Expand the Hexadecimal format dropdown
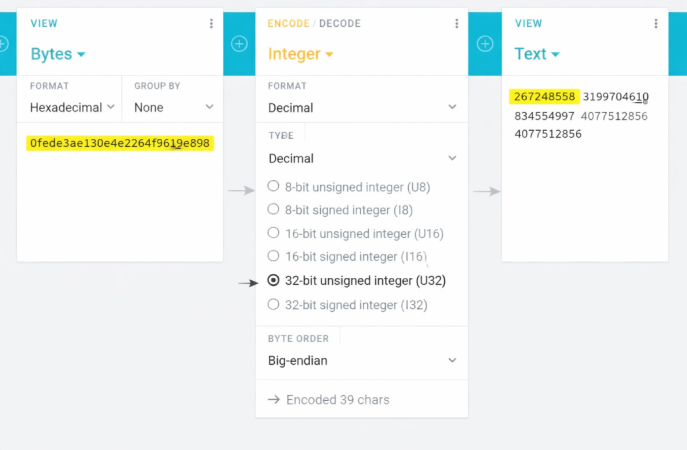The image size is (687, 450). [x=72, y=107]
